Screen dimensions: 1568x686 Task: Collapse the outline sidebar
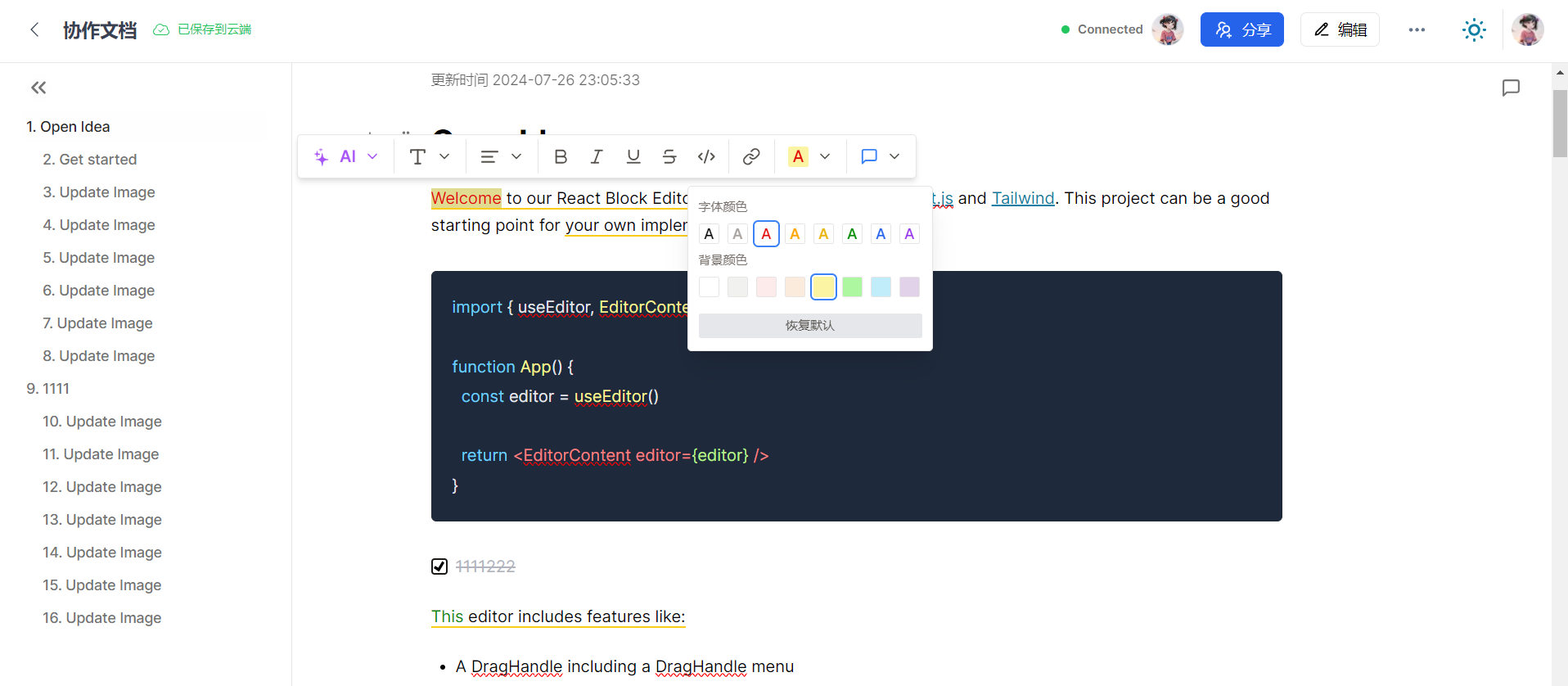click(x=38, y=88)
